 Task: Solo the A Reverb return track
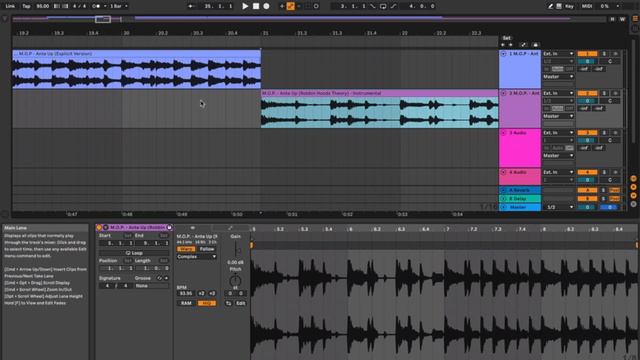point(604,190)
